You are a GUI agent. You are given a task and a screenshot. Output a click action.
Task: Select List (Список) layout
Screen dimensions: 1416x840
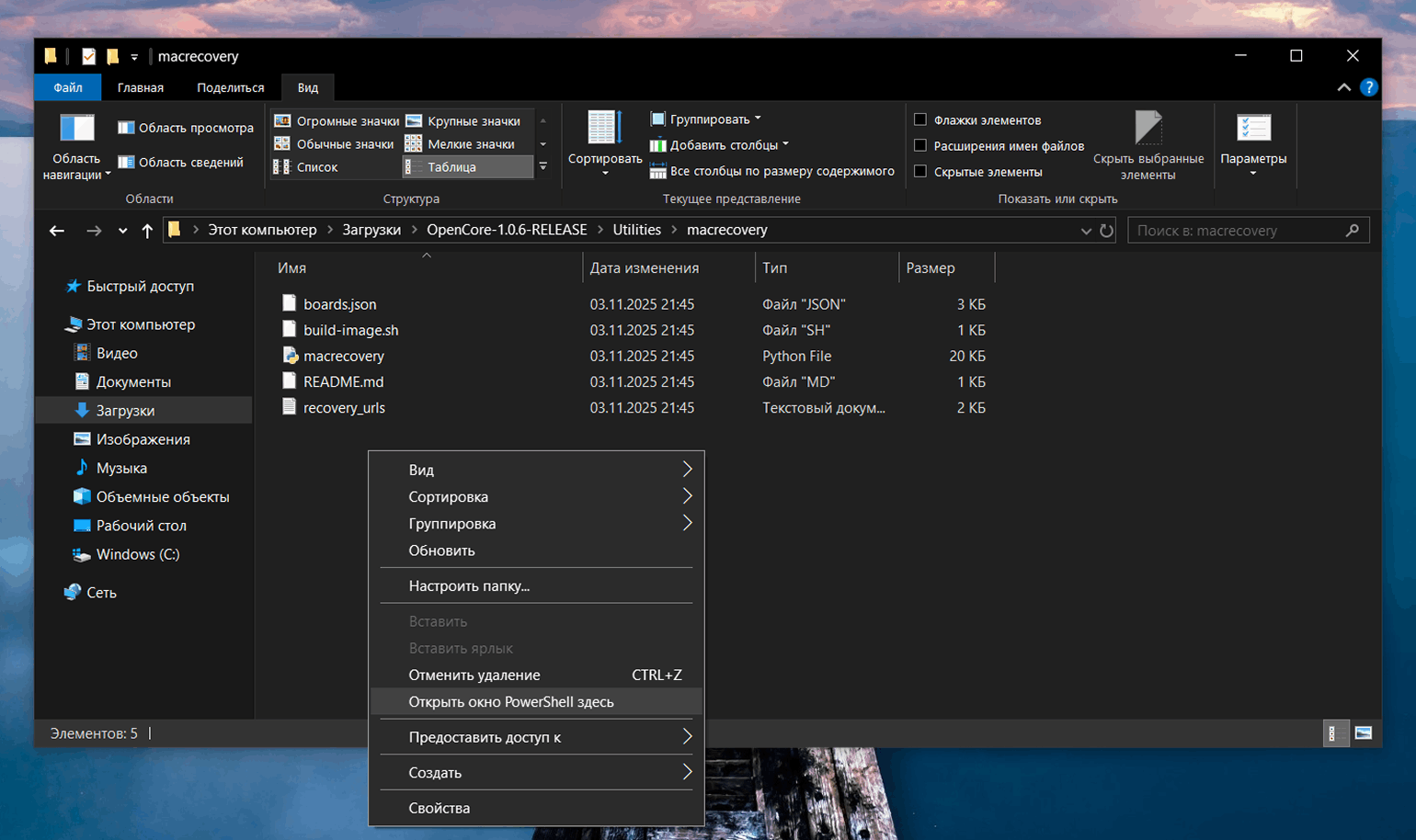[x=305, y=166]
